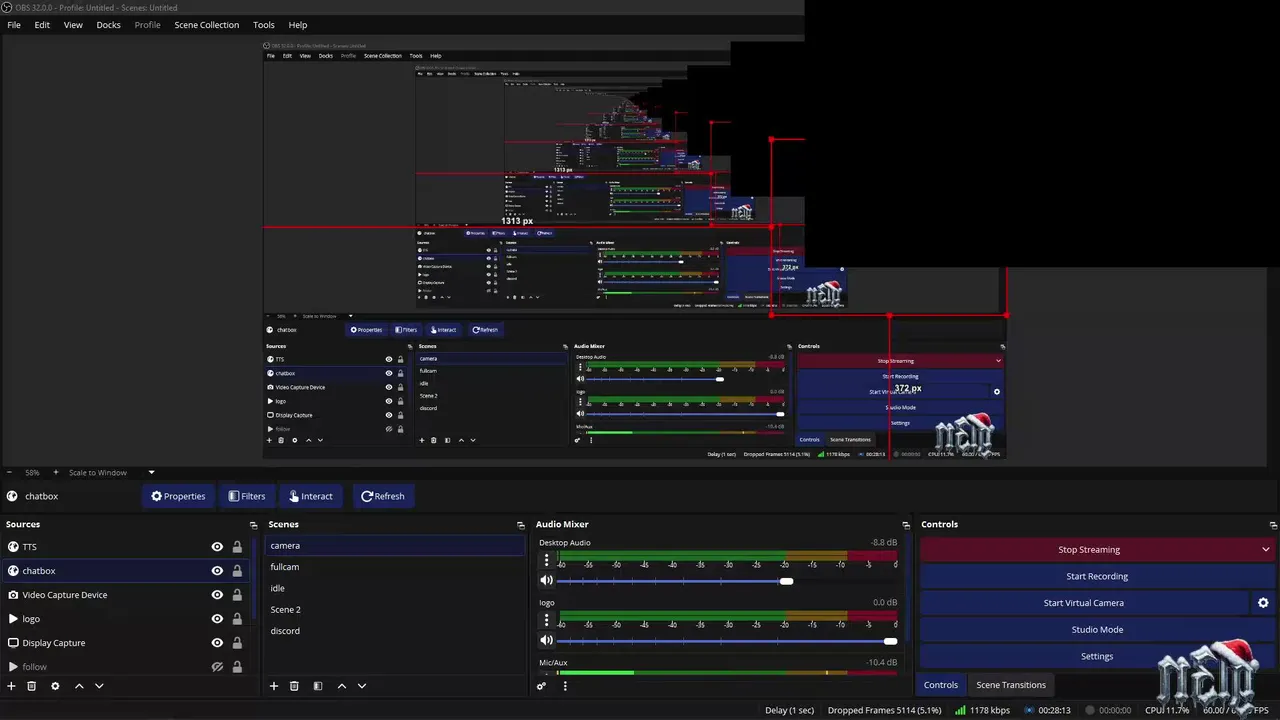This screenshot has height=720, width=1280.
Task: Switch to Scene Transitions tab
Action: 1011,685
